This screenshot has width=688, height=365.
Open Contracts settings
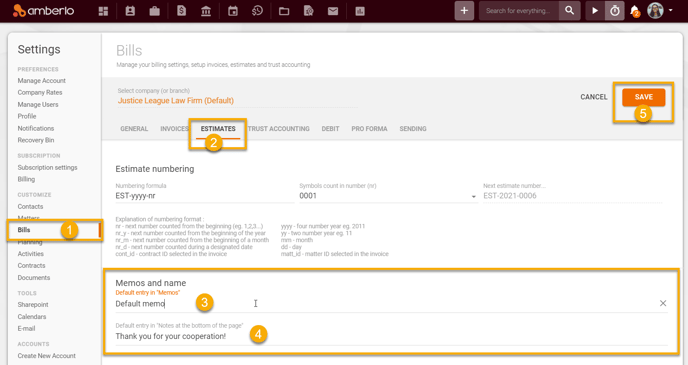(32, 265)
